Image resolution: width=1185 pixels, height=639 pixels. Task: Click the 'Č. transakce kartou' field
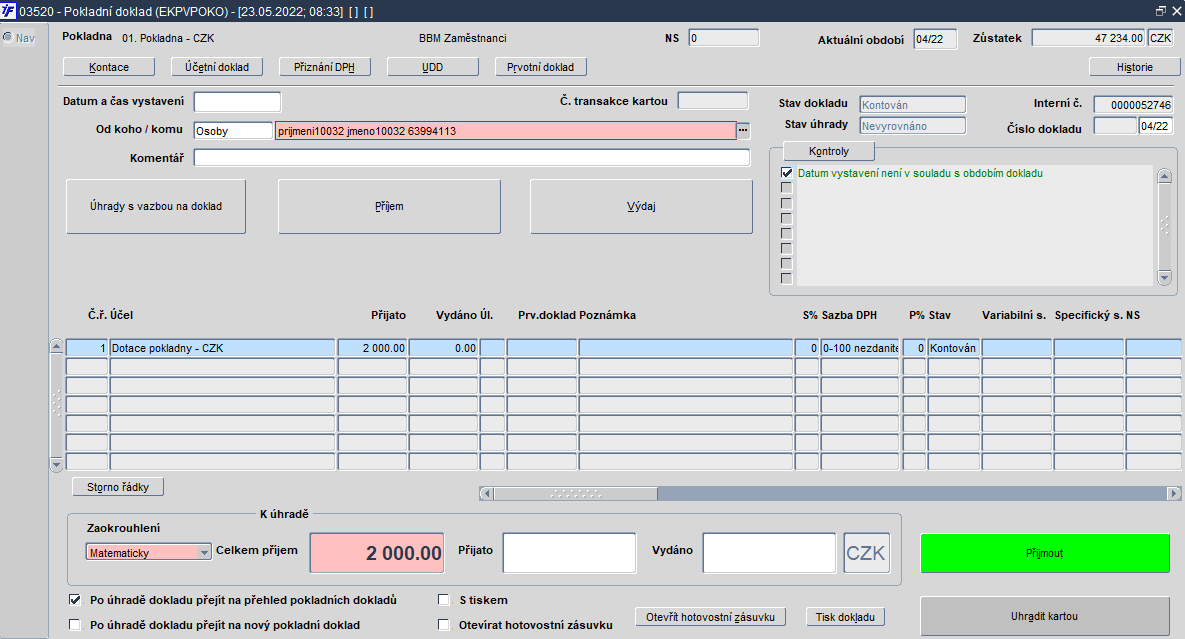713,100
